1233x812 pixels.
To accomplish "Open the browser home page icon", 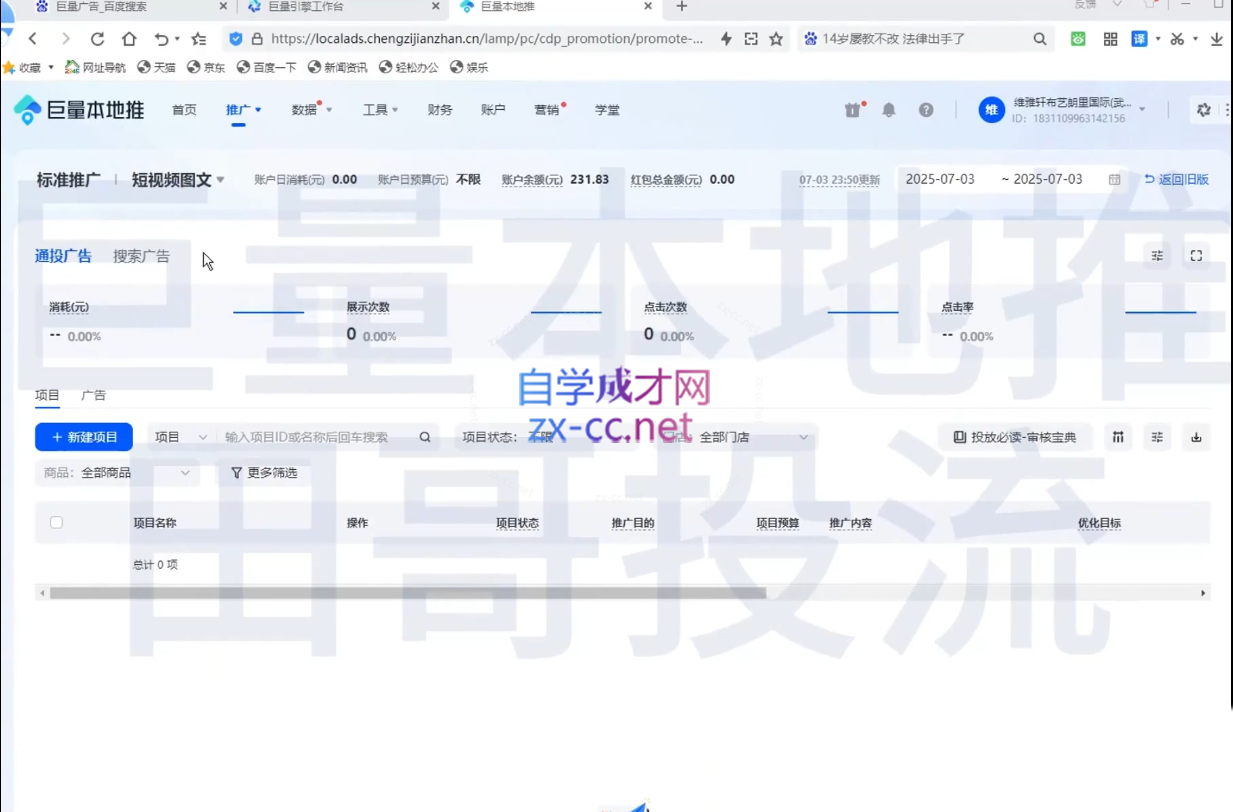I will coord(129,39).
